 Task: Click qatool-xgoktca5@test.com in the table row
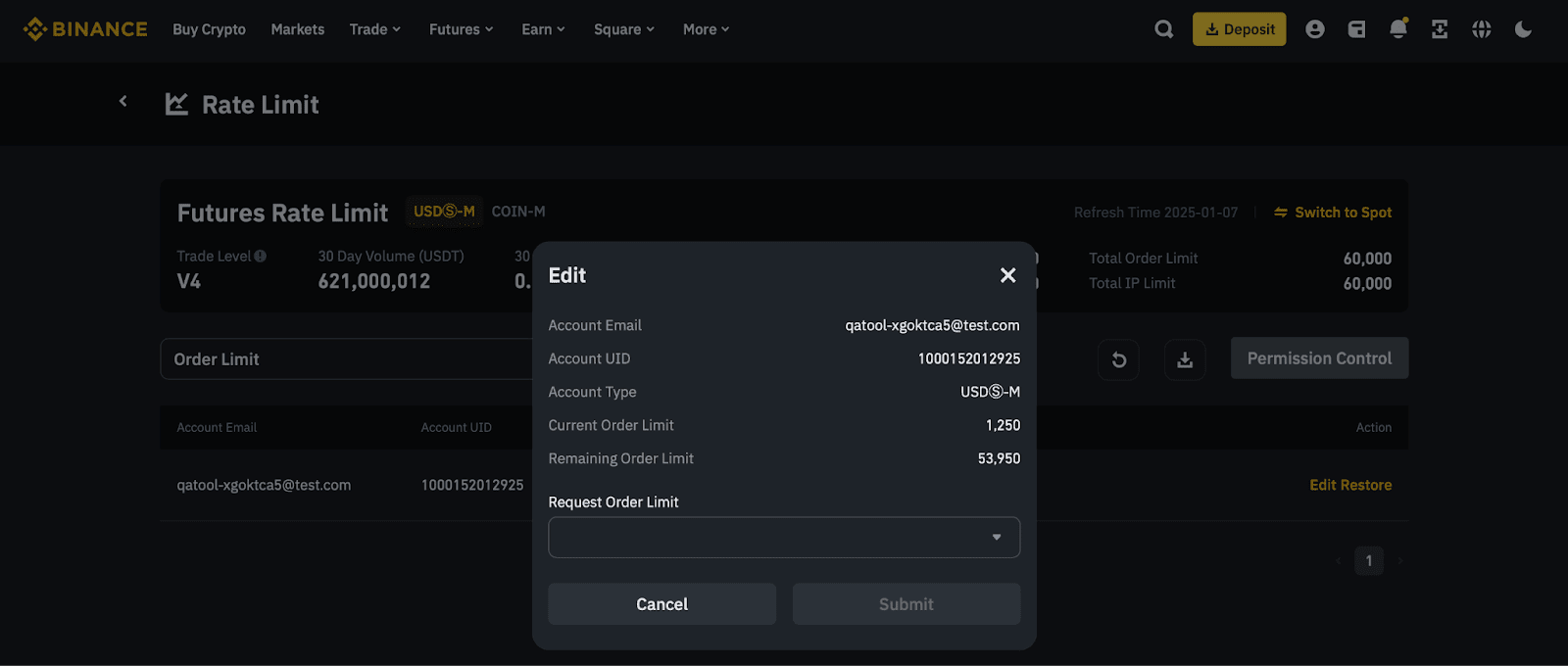[x=264, y=485]
